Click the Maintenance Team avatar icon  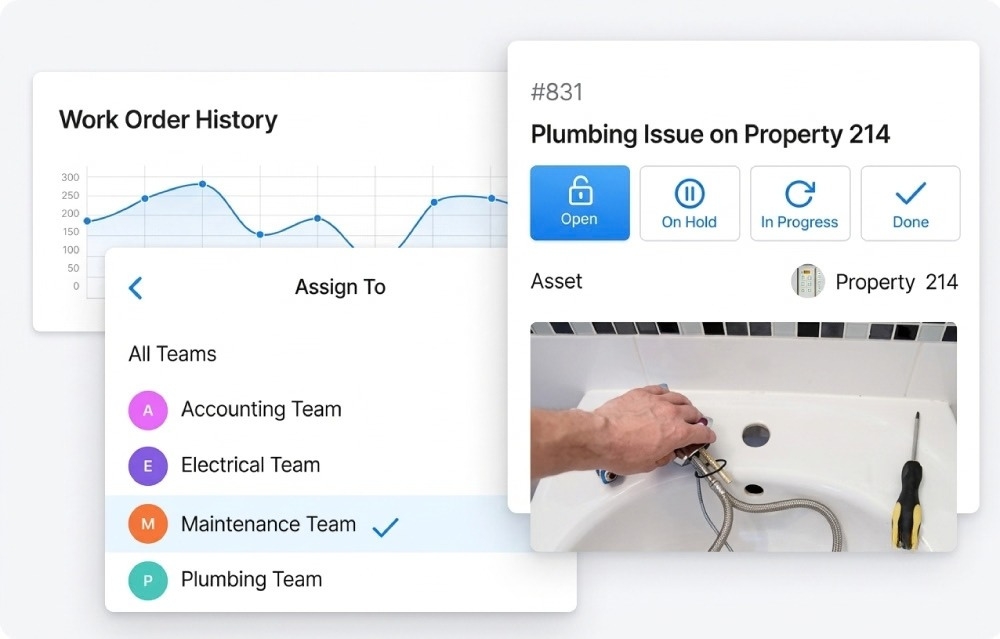pos(148,524)
